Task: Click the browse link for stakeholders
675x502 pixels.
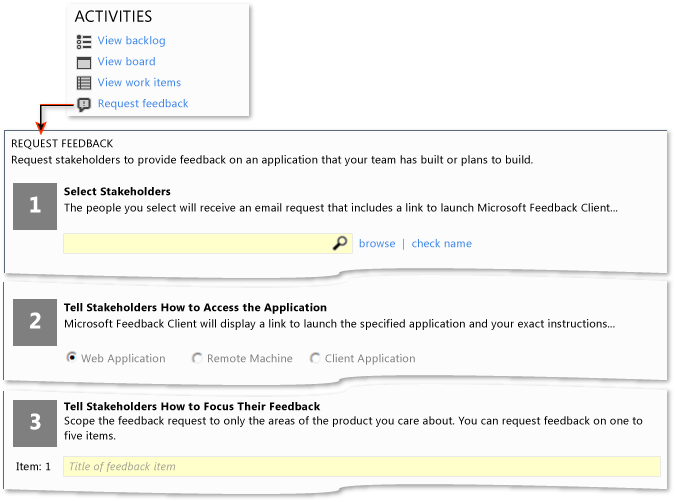Action: coord(377,244)
